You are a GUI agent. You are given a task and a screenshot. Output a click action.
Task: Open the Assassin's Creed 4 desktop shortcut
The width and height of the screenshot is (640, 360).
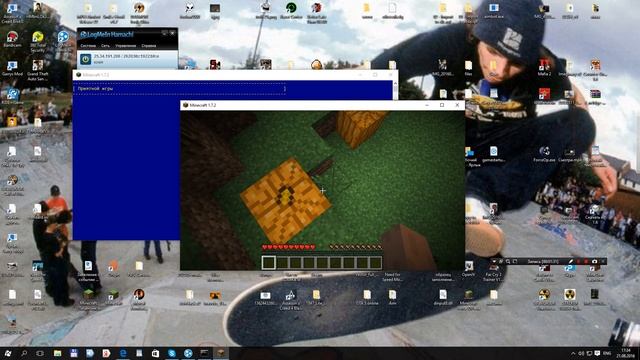point(290,299)
